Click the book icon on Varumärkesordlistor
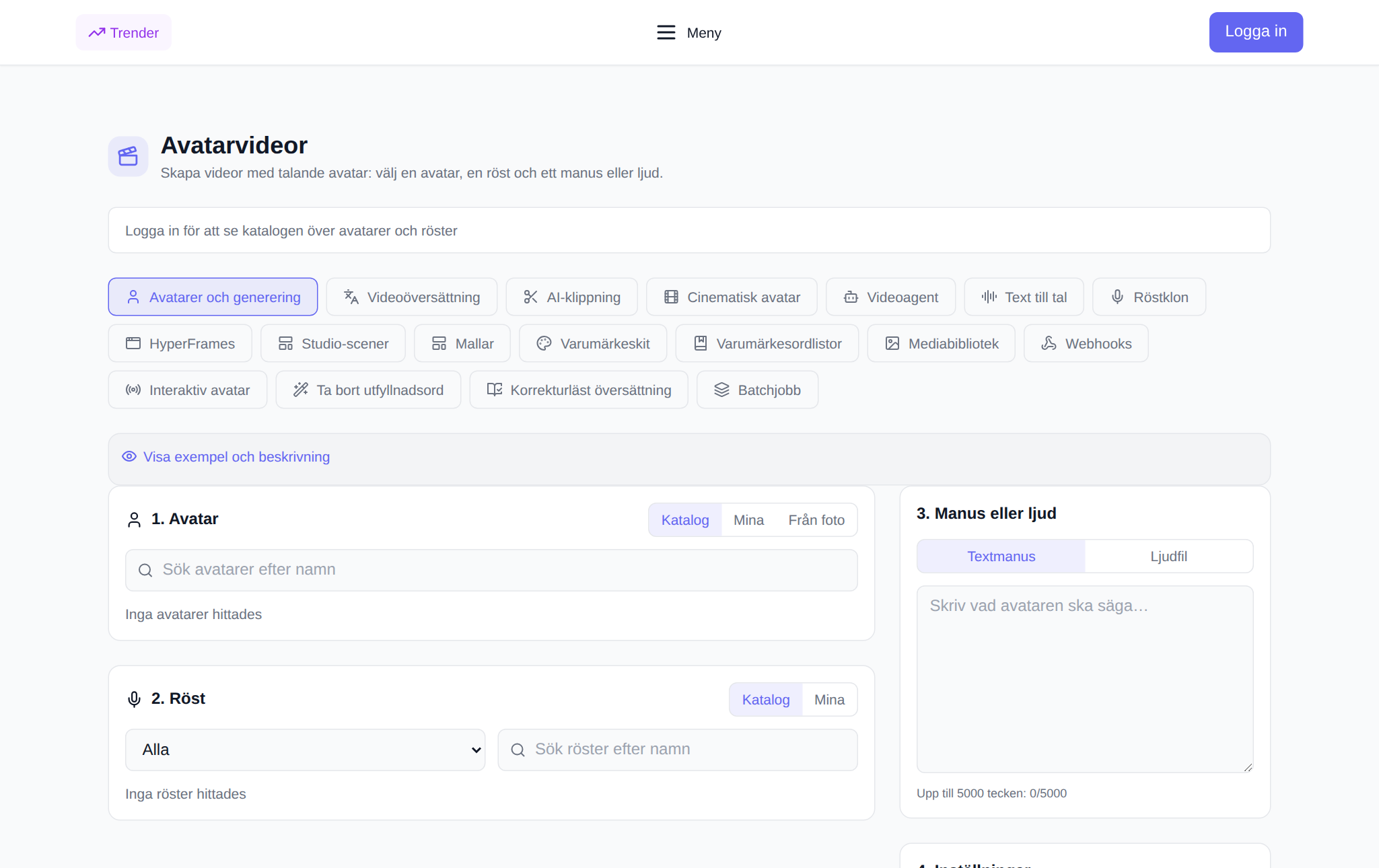Screen dimensions: 1379x868 700,343
